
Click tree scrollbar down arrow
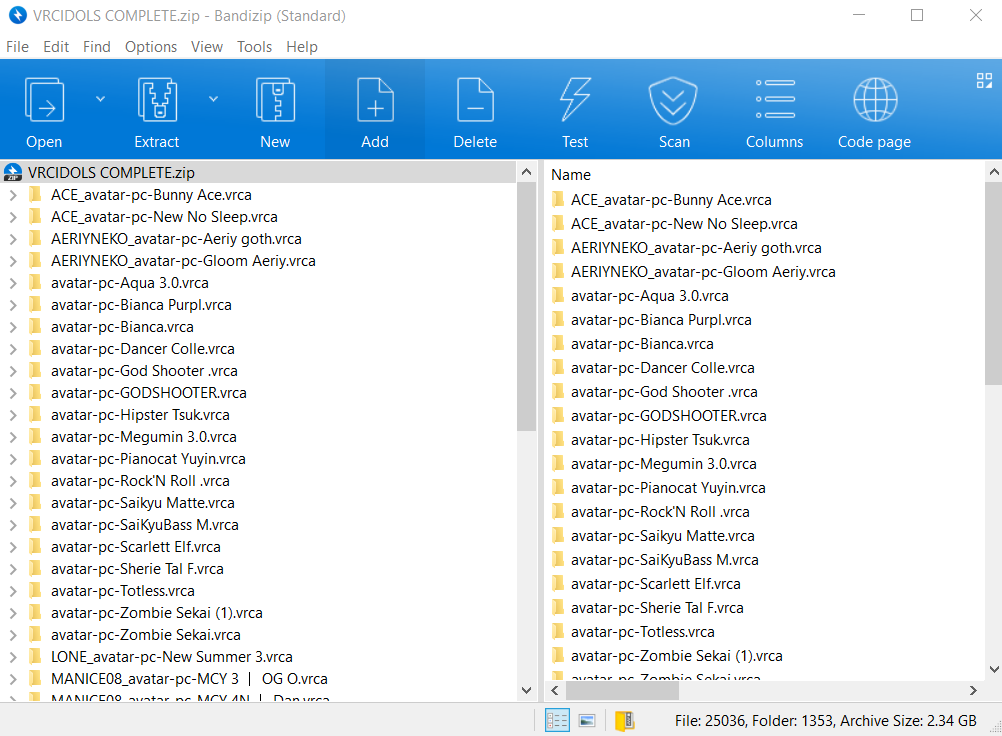coord(527,690)
